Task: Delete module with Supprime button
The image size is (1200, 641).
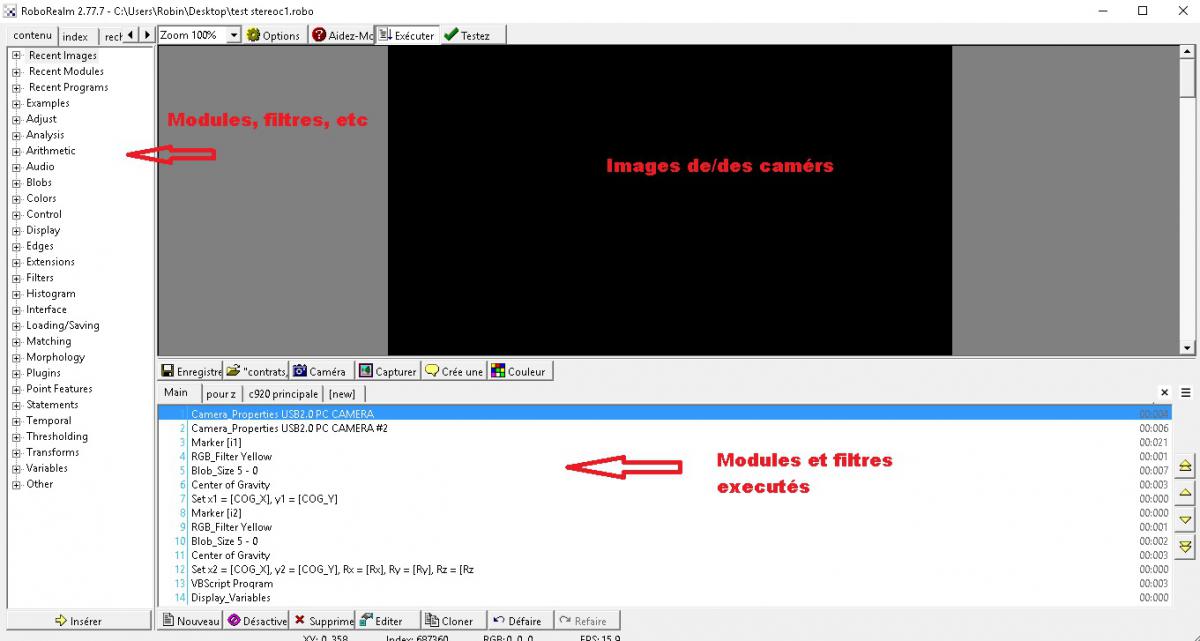Action: [x=323, y=620]
